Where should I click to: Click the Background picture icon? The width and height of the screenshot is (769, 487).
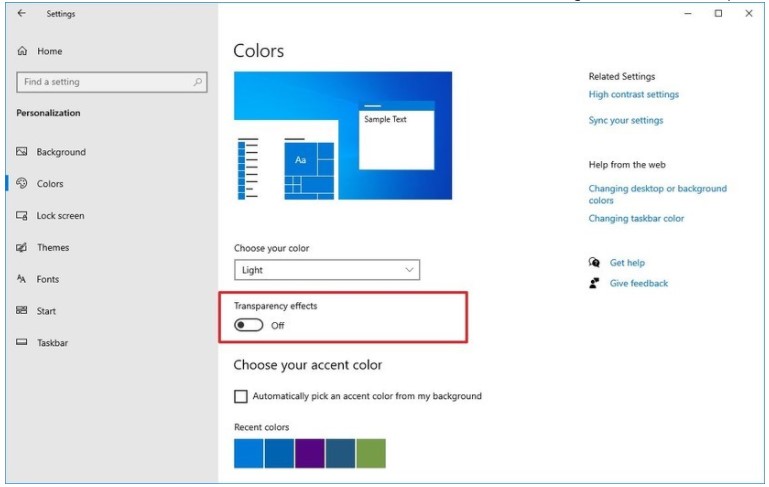[x=22, y=152]
